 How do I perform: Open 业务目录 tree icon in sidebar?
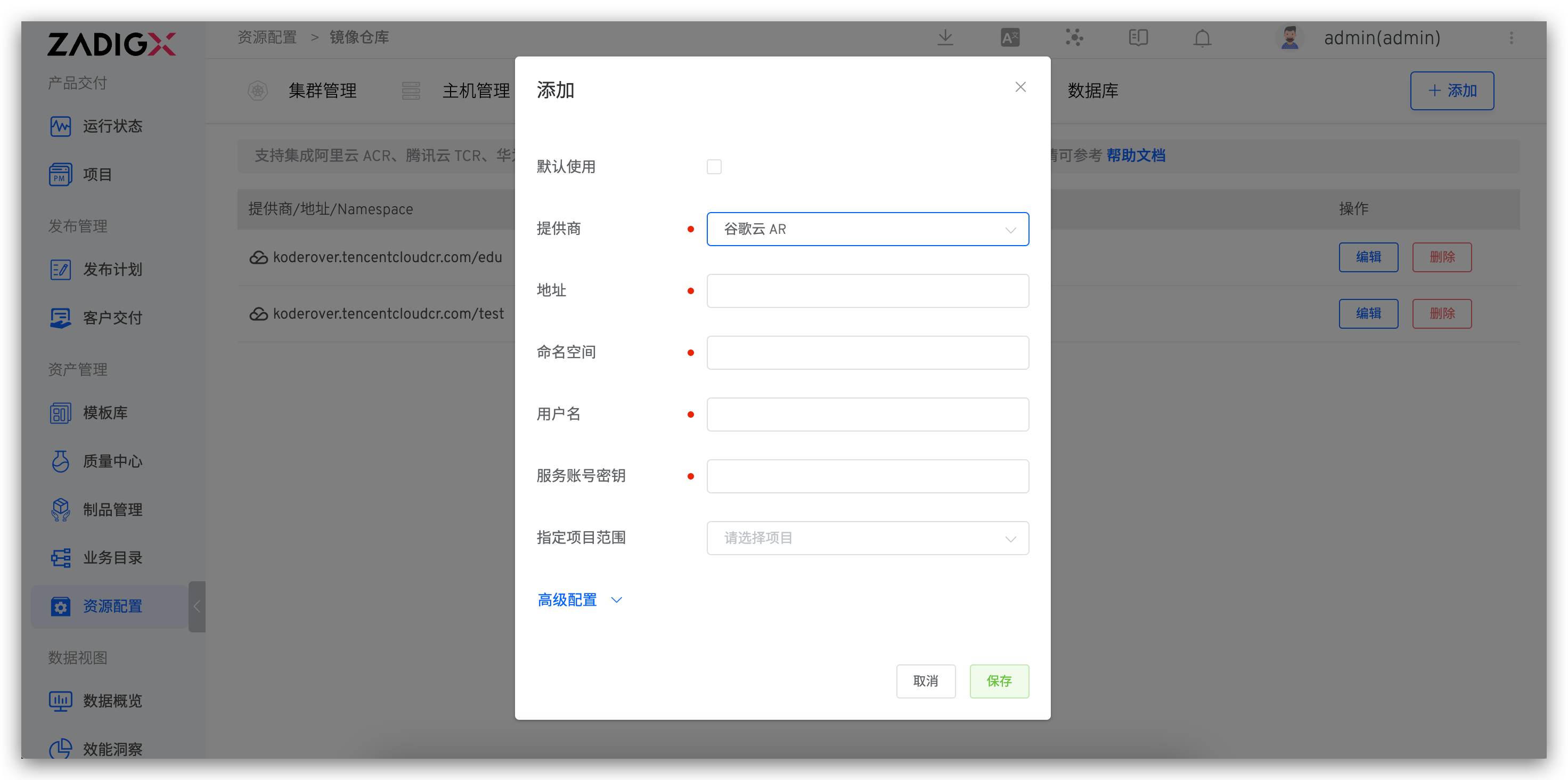coord(60,557)
